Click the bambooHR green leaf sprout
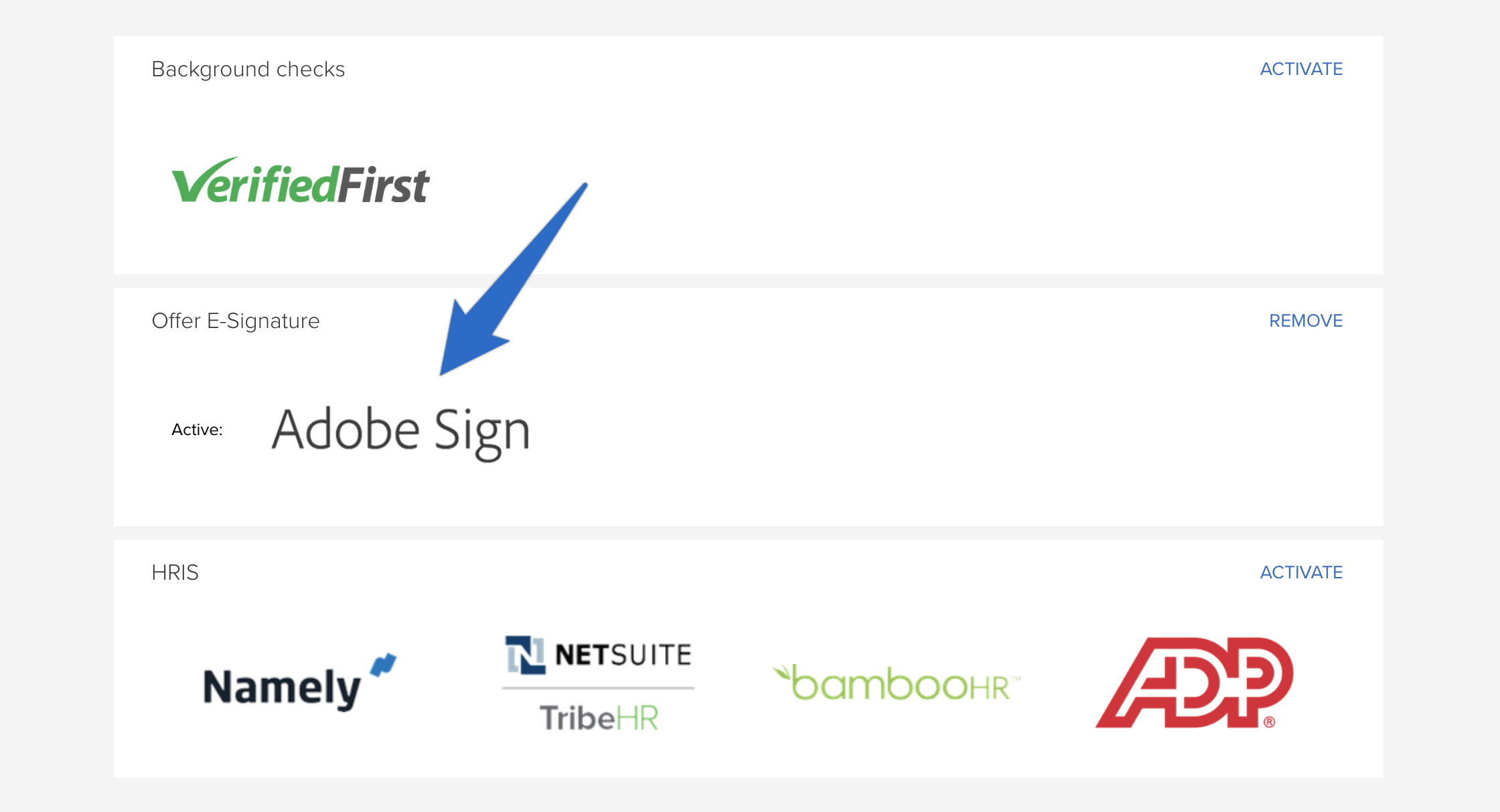The image size is (1500, 812). click(x=782, y=673)
